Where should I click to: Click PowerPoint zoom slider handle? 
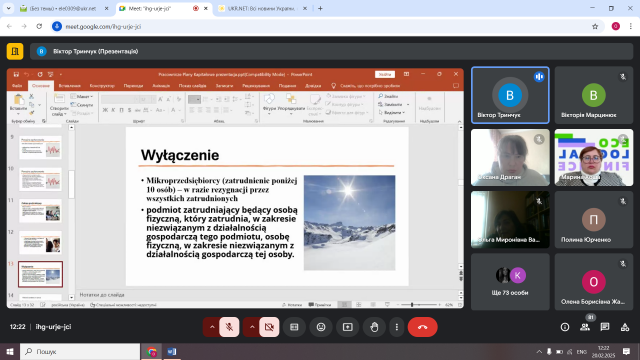pos(412,304)
